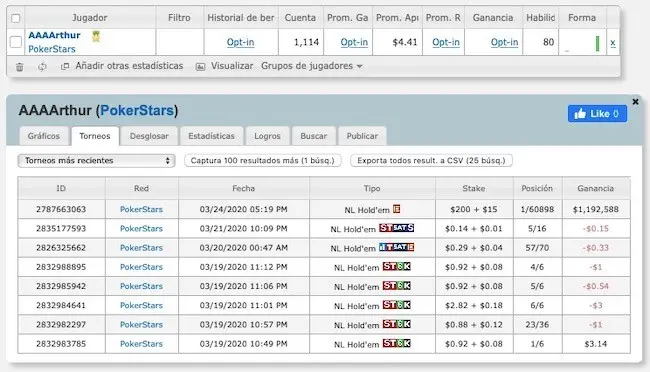
Task: Select the Torneos tab
Action: (x=95, y=136)
